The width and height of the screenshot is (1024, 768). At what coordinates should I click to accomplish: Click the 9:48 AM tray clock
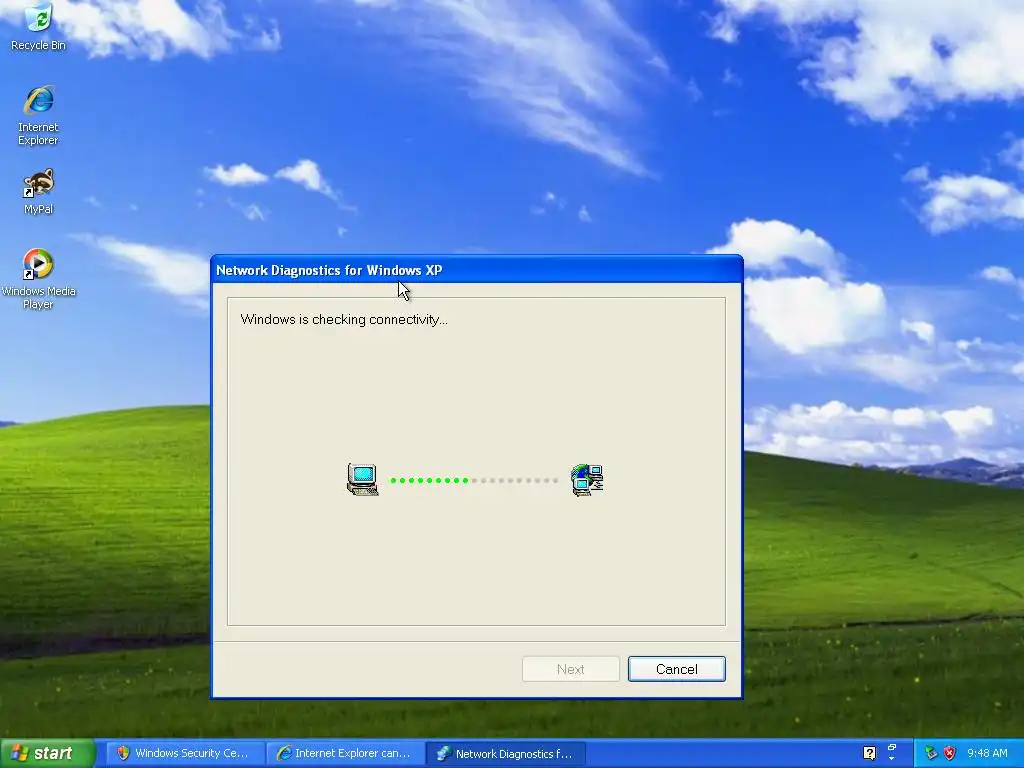pyautogui.click(x=987, y=753)
